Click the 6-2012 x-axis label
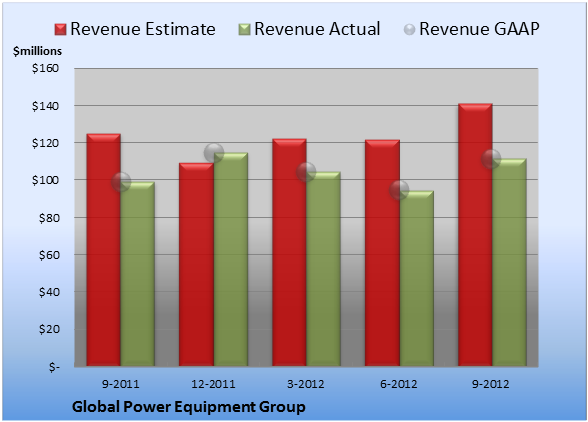 coord(399,384)
